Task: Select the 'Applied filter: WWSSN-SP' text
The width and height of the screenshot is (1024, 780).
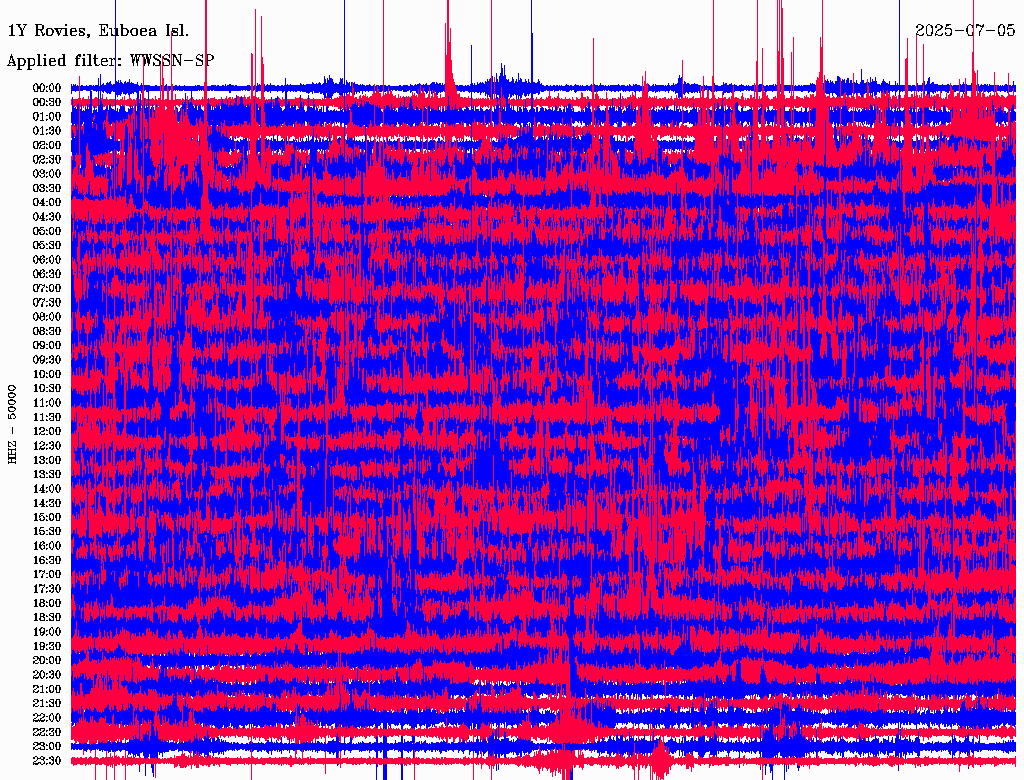Action: point(110,60)
